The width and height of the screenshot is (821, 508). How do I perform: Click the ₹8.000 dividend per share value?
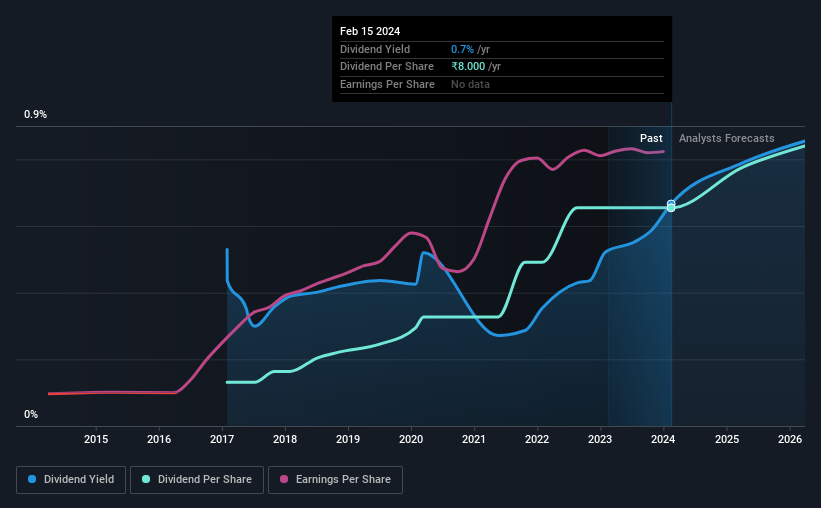coord(468,67)
